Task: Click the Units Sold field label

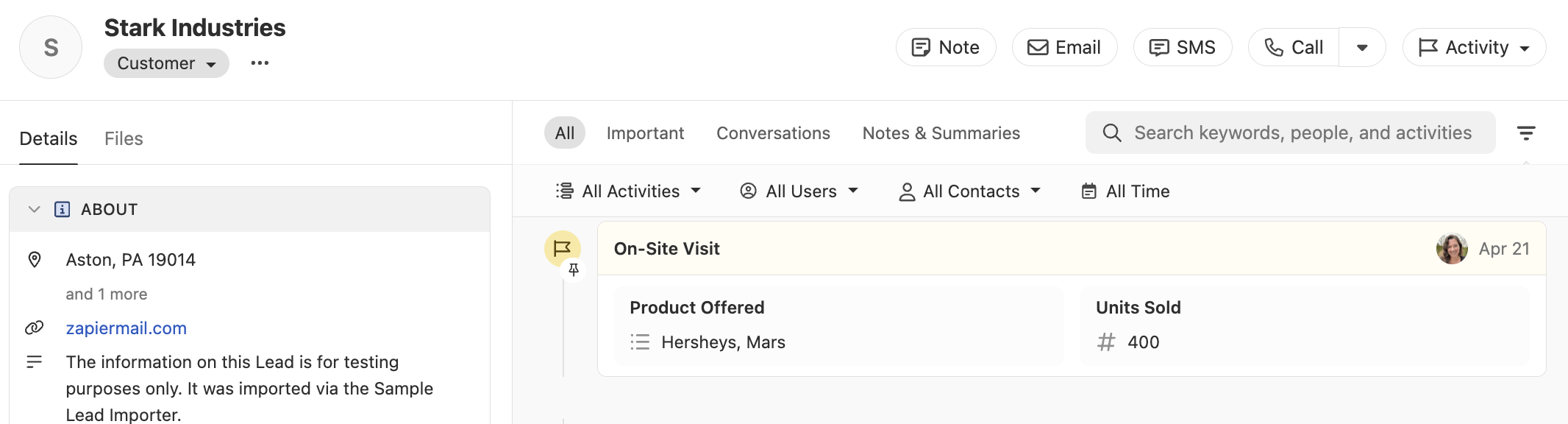Action: (x=1138, y=308)
